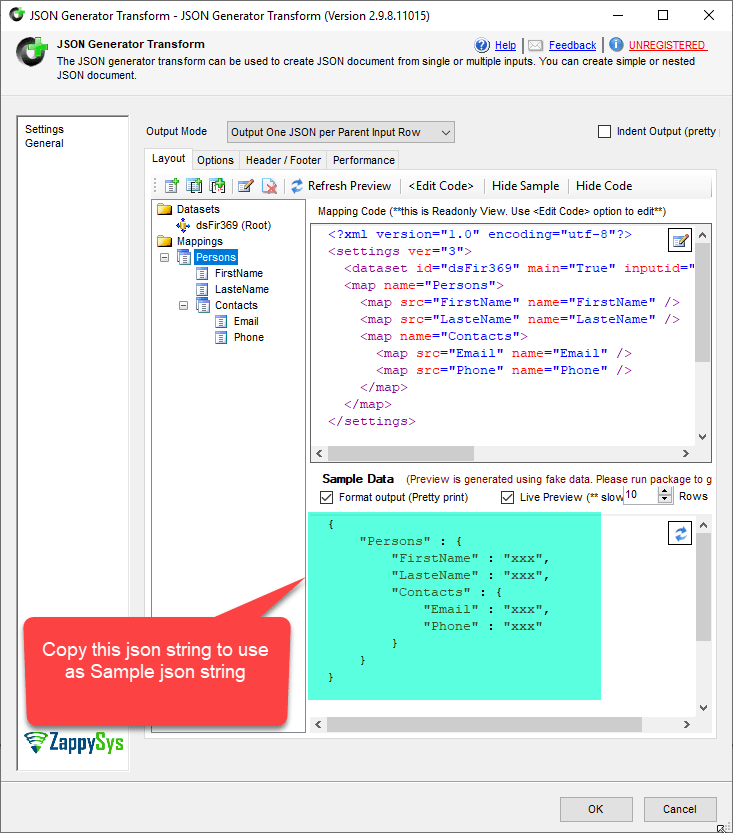
Task: Select the Phone tree item
Action: pos(249,337)
